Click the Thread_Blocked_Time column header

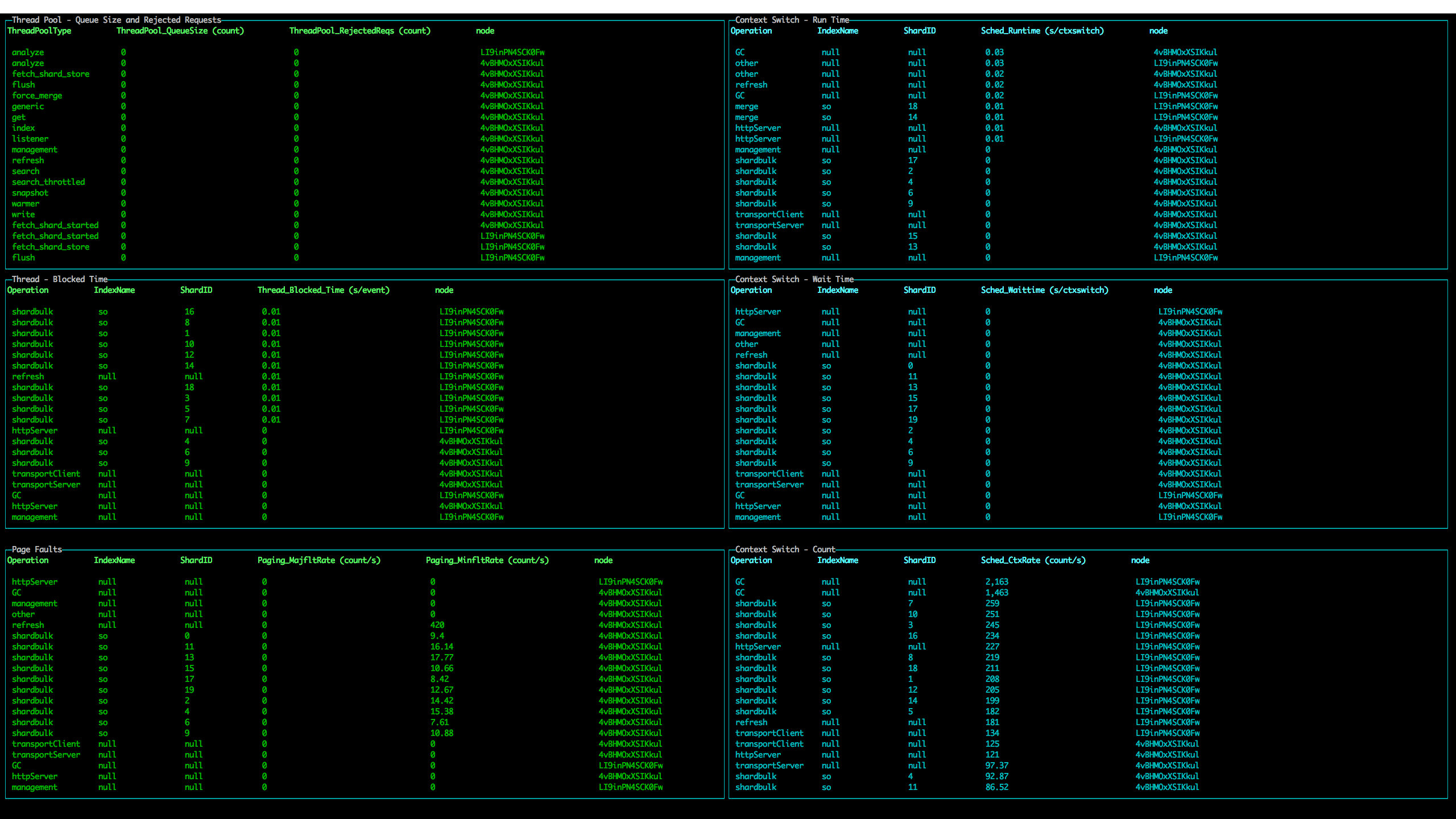[x=323, y=290]
